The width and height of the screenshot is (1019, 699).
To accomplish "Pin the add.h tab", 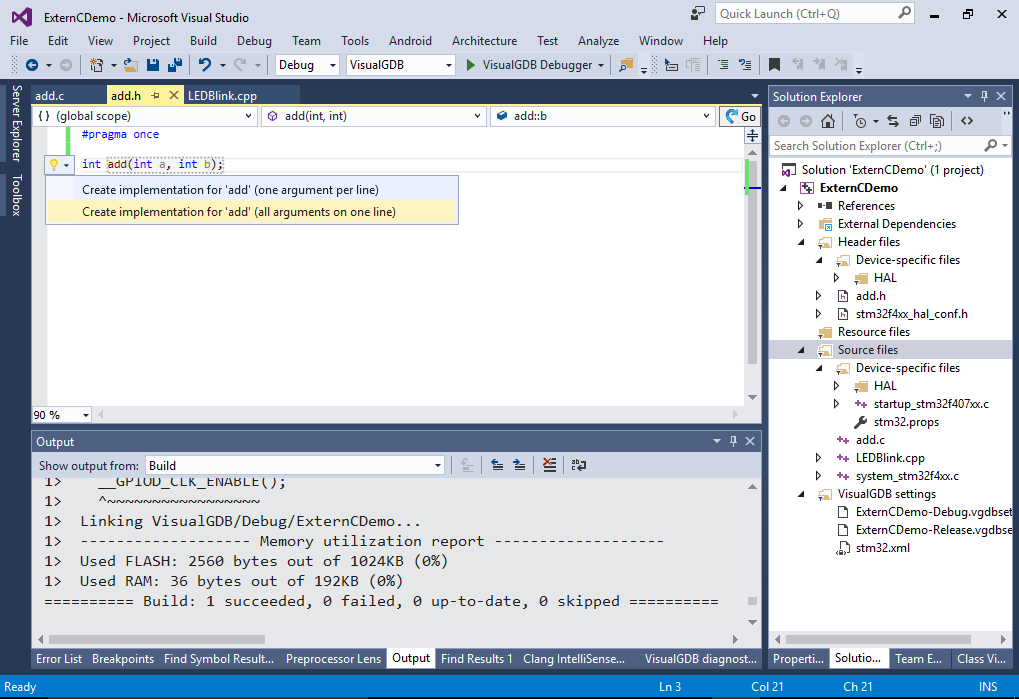I will (x=155, y=95).
